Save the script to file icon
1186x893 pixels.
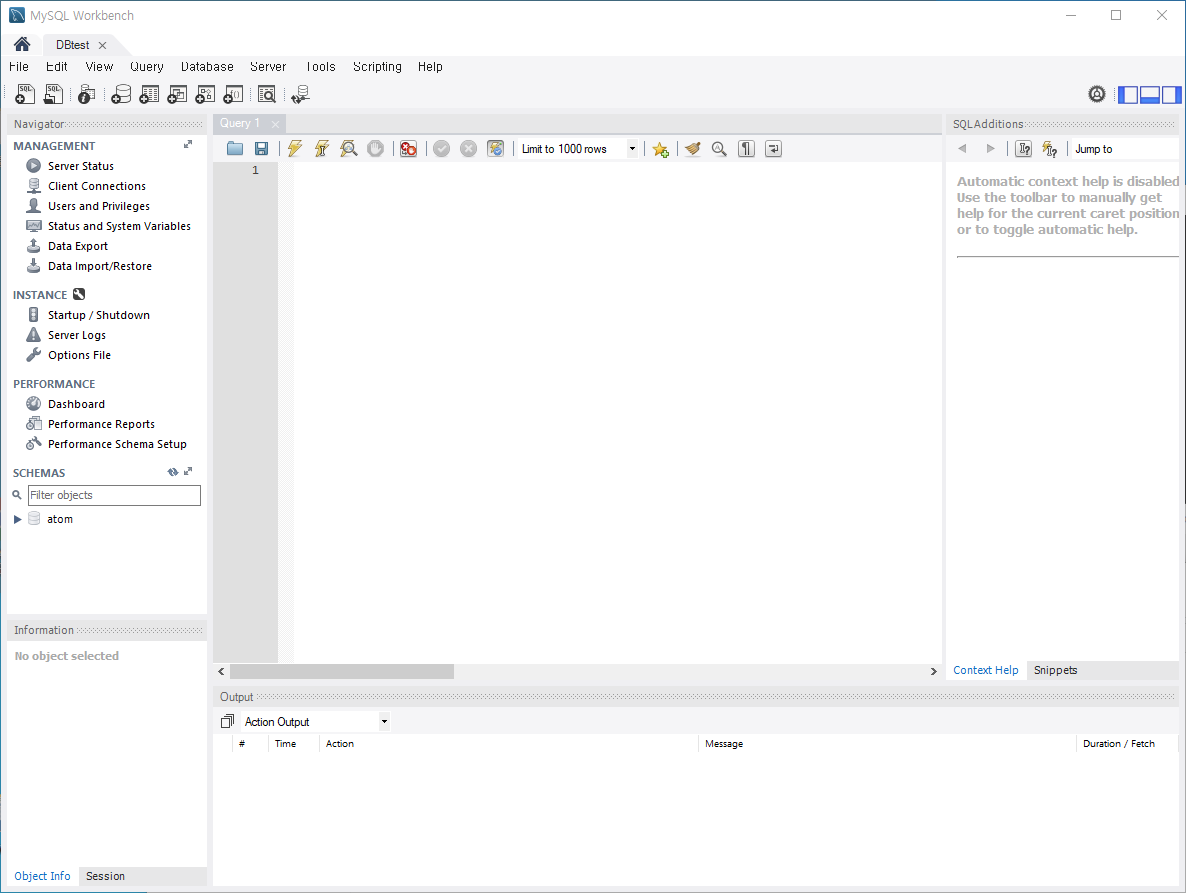click(x=261, y=149)
